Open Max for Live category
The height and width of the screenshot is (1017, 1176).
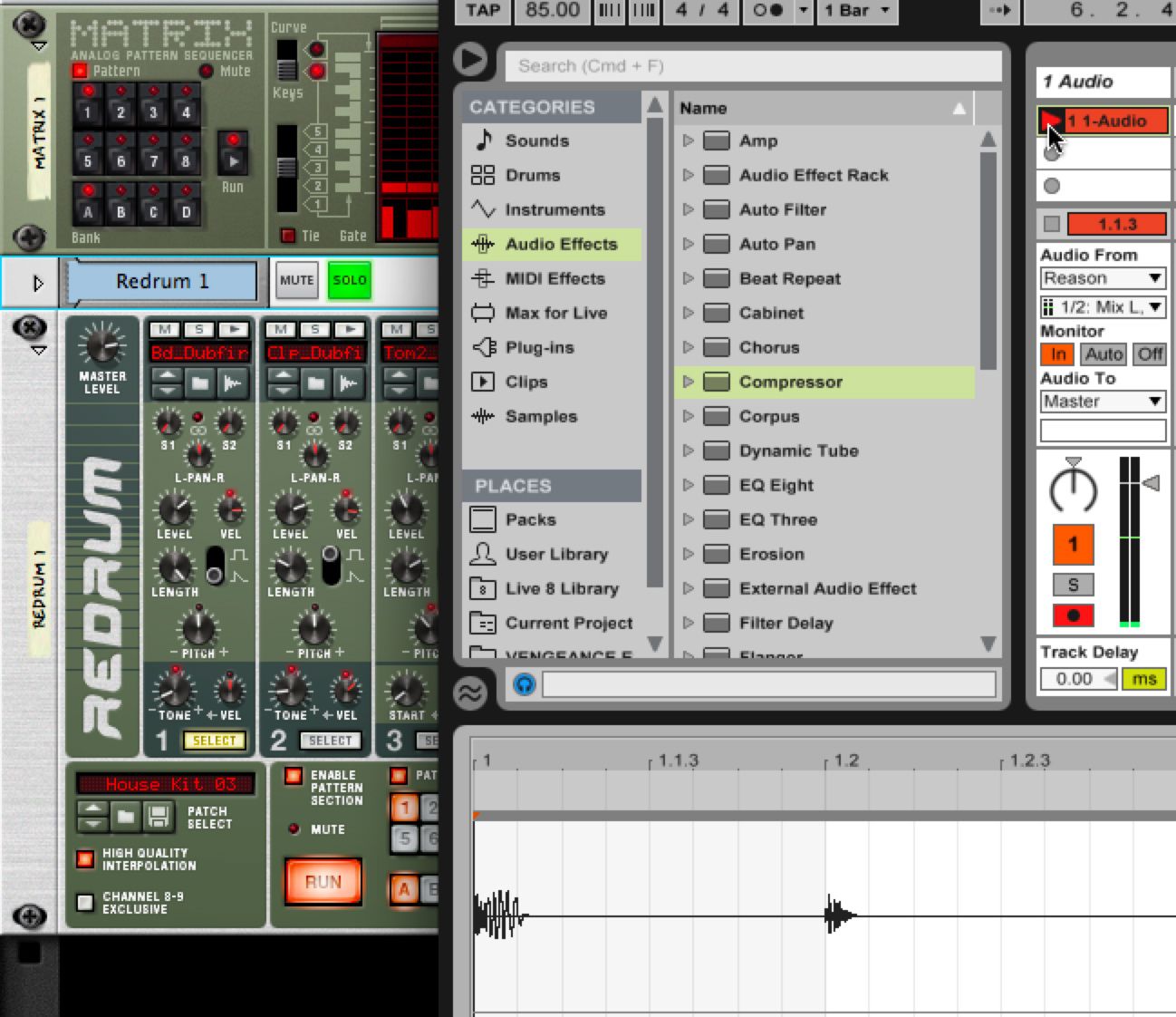[x=556, y=313]
